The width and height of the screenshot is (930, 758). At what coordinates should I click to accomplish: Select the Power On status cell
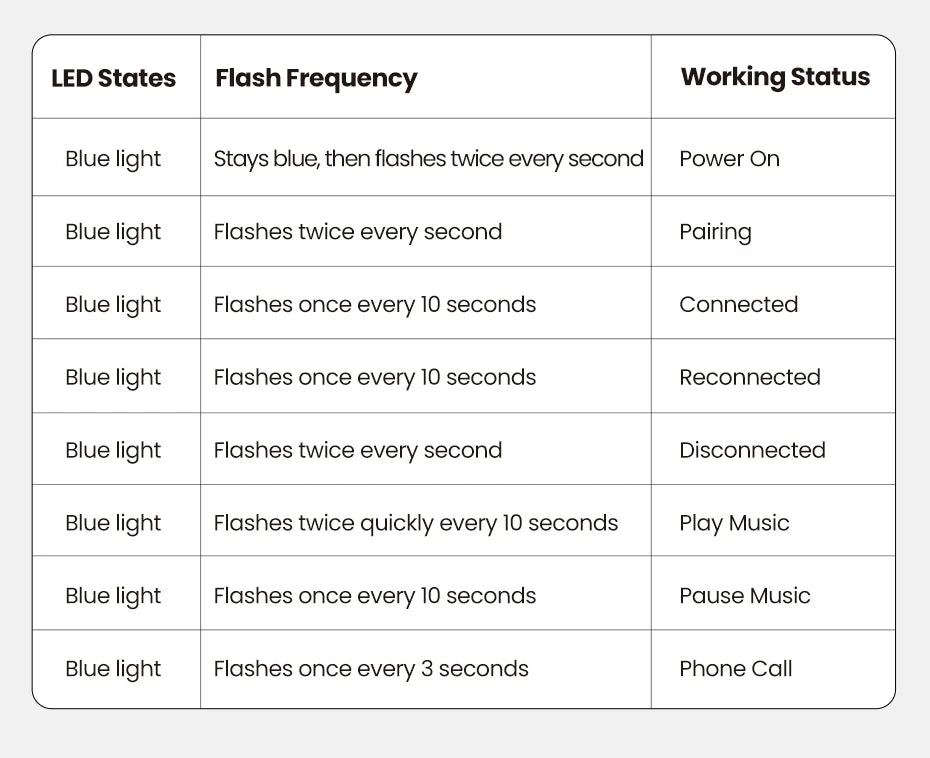click(x=729, y=158)
